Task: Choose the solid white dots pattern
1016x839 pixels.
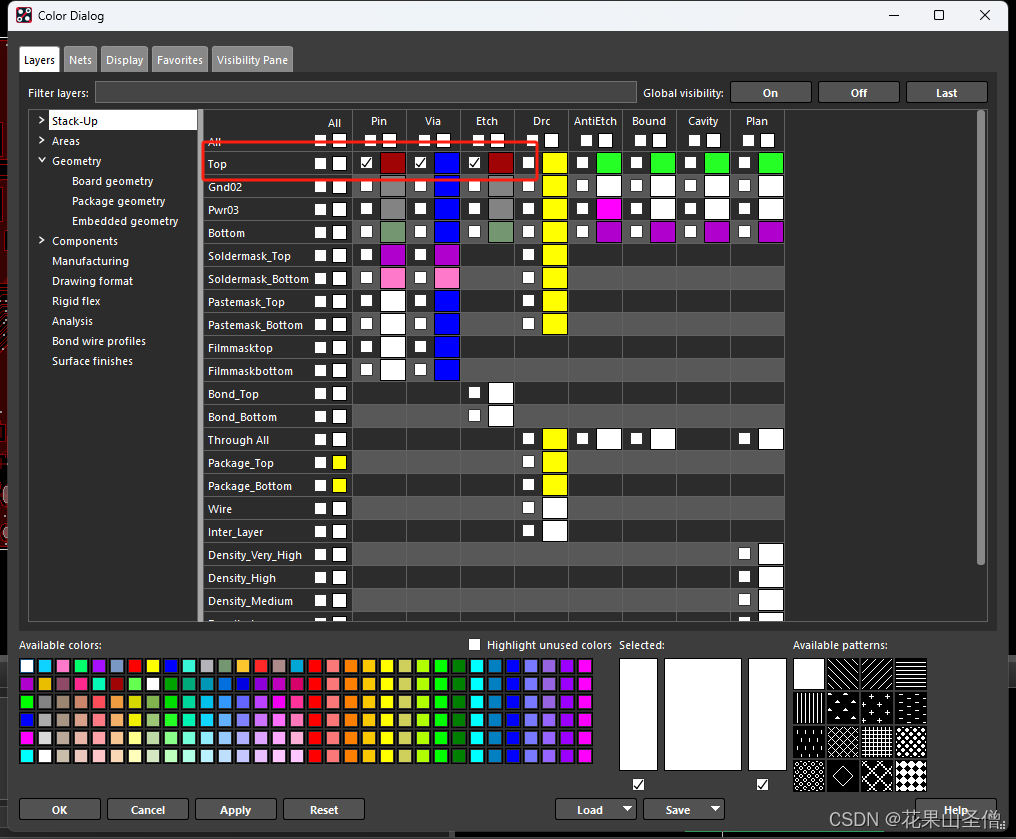Action: pos(911,742)
